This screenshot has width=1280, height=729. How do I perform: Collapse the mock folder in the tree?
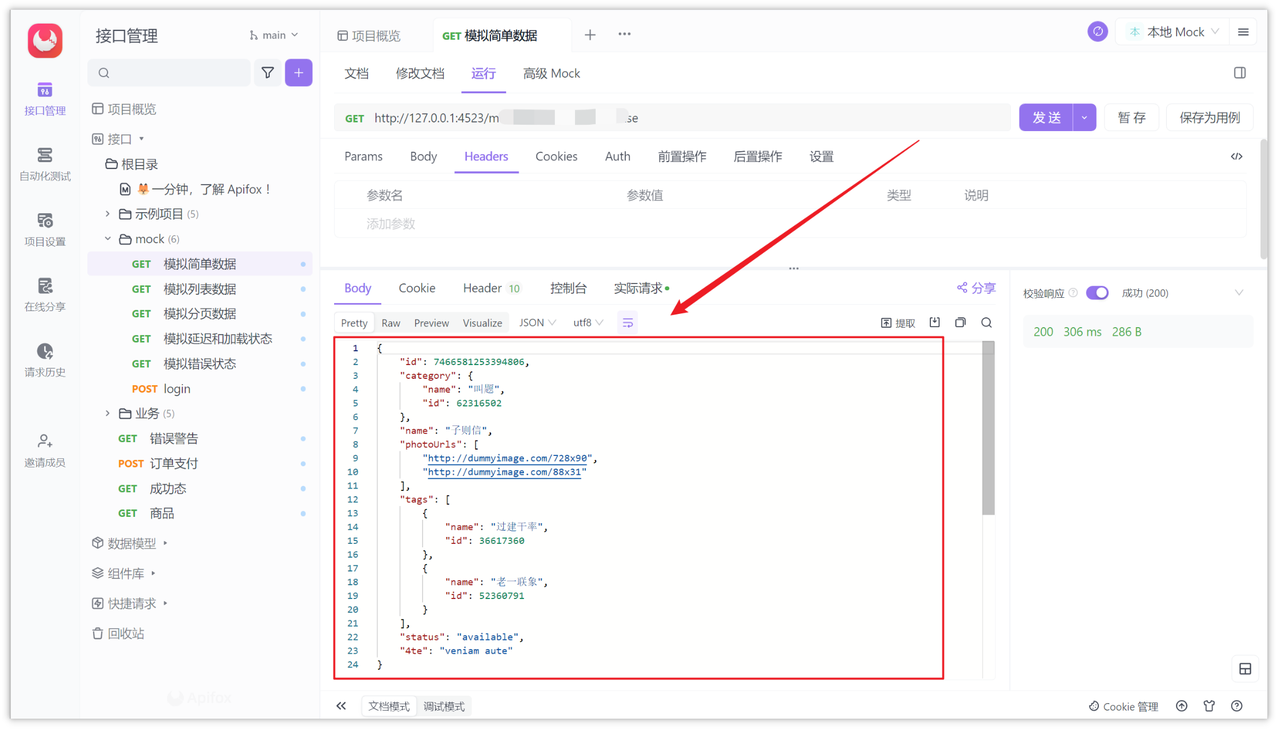click(108, 238)
